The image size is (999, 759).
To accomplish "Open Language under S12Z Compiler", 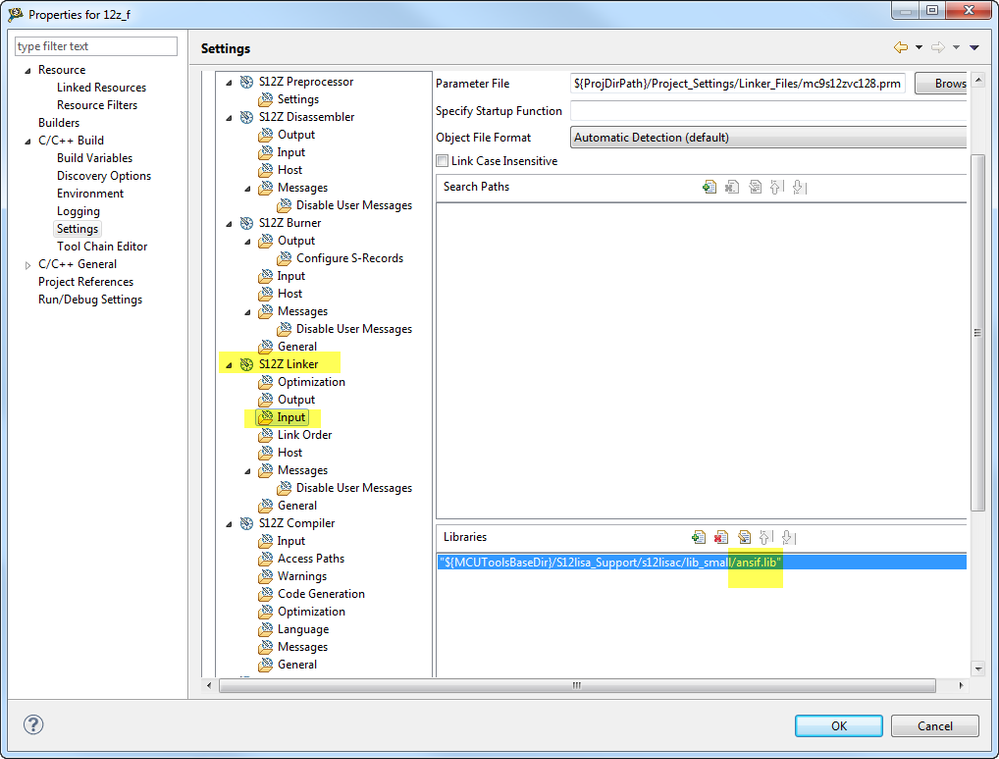I will [303, 629].
